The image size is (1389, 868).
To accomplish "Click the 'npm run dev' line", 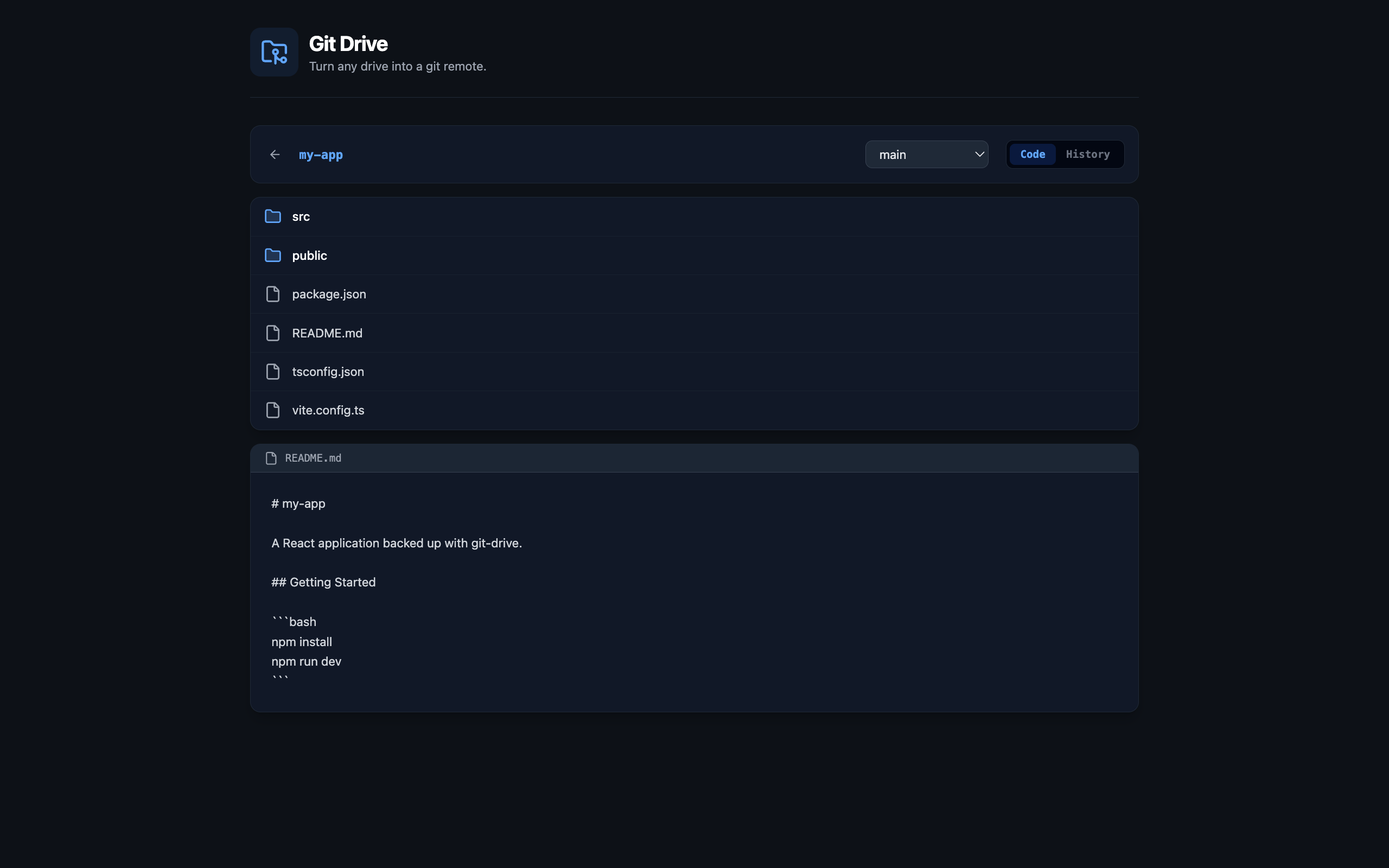I will click(x=307, y=661).
